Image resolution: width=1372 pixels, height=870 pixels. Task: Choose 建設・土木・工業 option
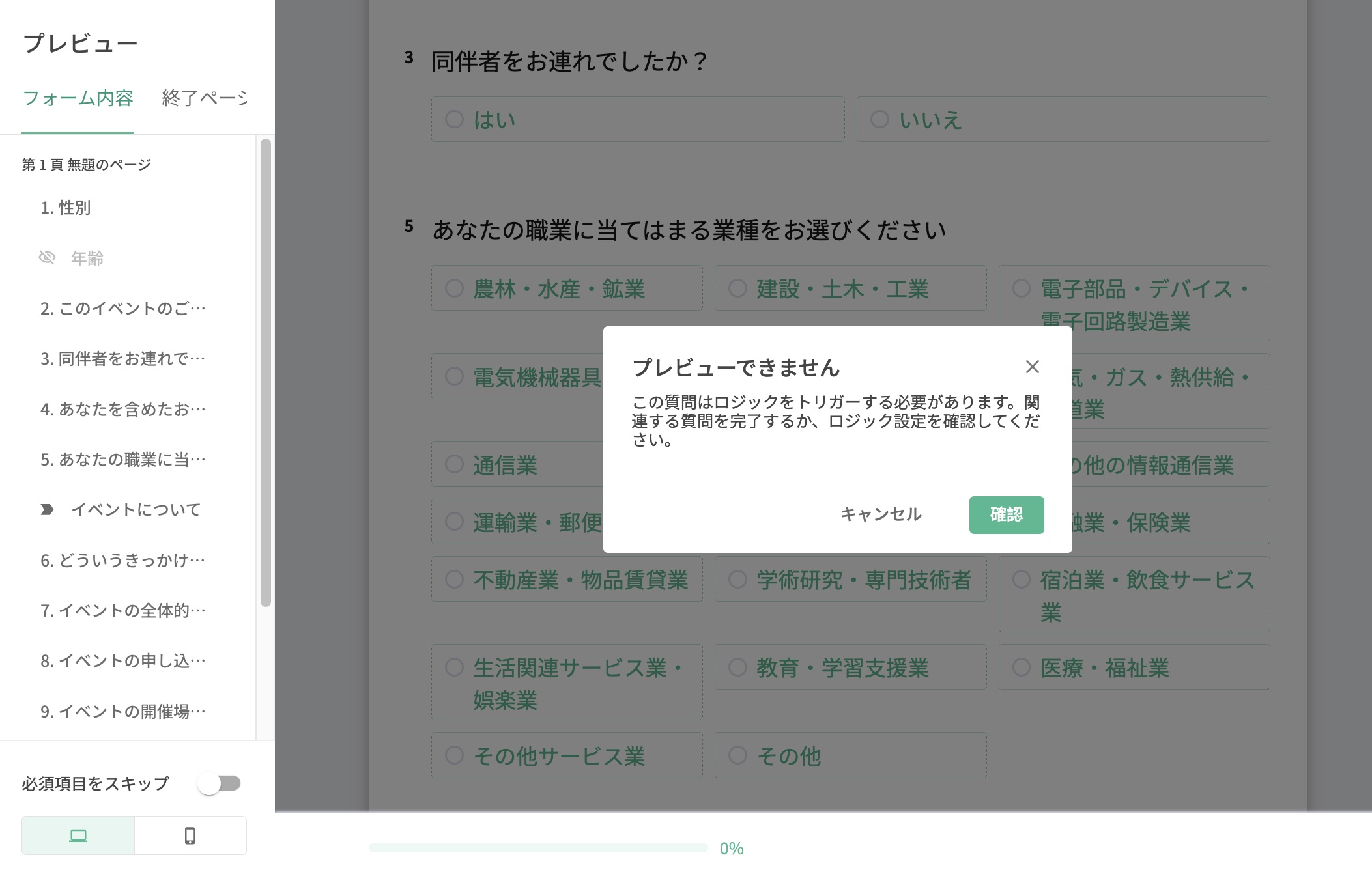click(850, 288)
